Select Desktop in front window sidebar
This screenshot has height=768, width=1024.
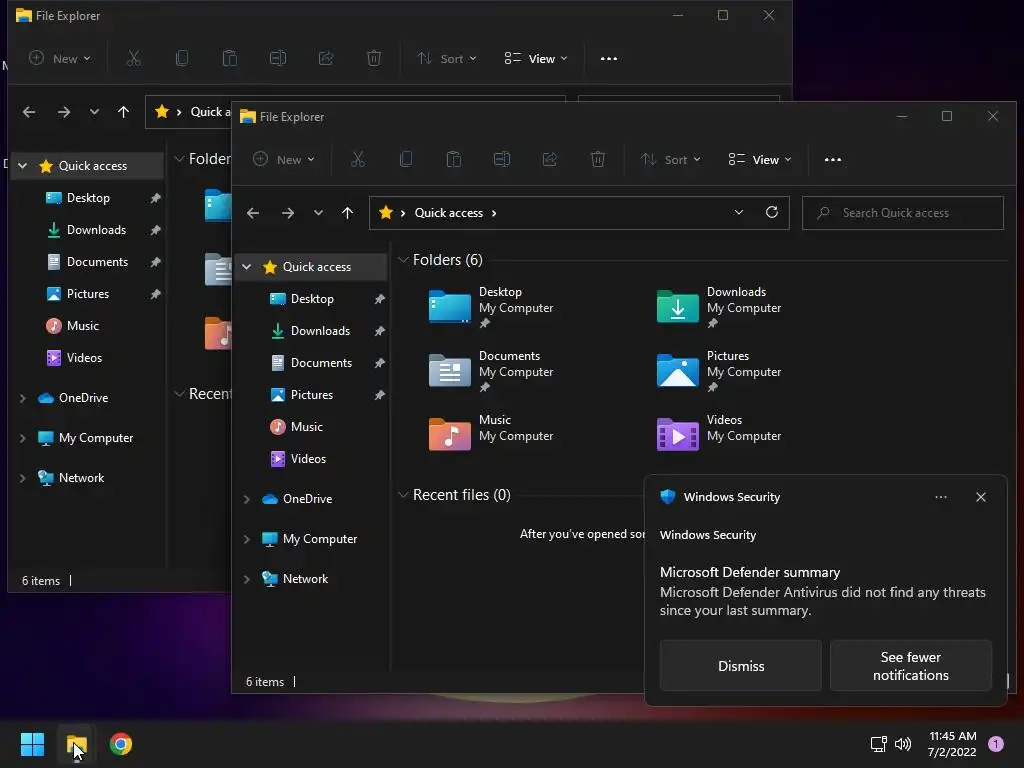coord(312,299)
